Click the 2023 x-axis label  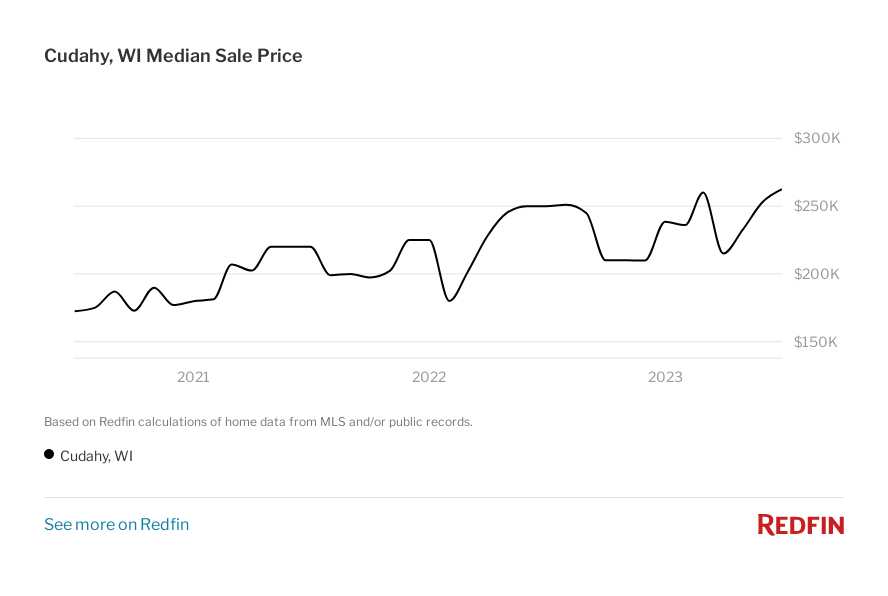tap(665, 377)
